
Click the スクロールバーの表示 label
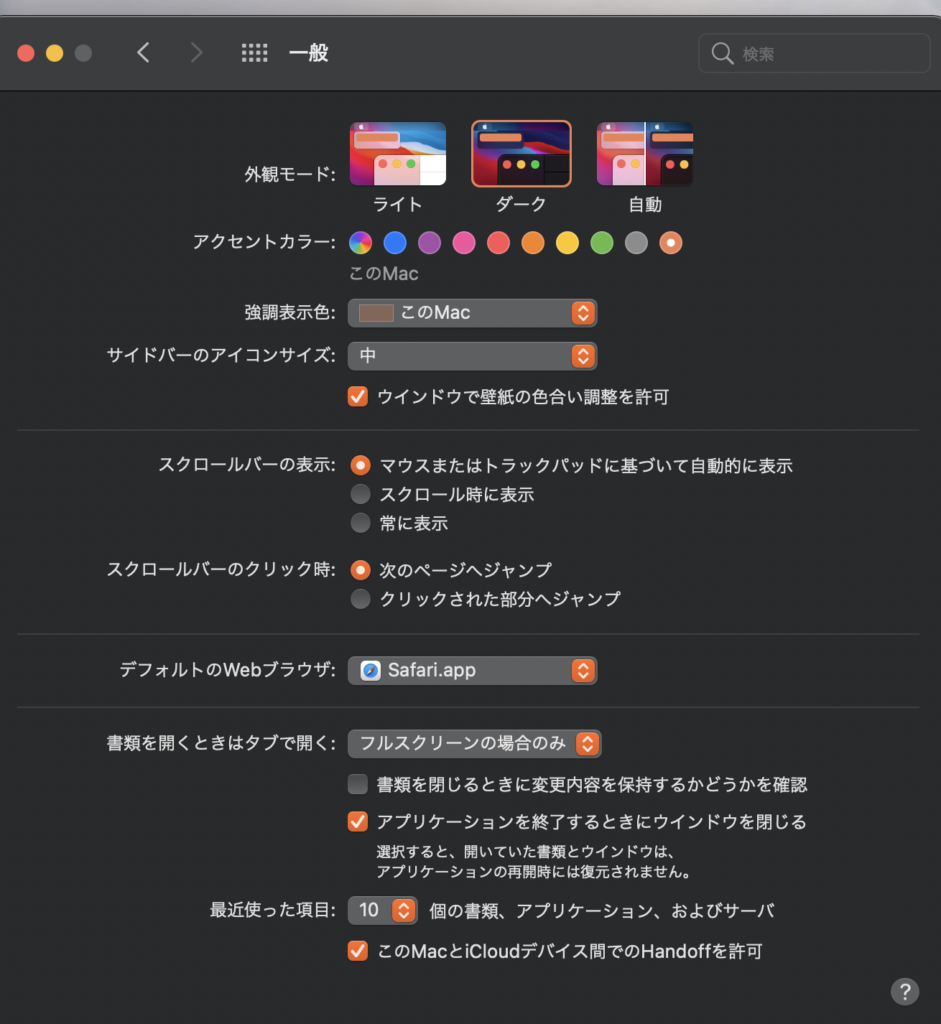tap(247, 465)
